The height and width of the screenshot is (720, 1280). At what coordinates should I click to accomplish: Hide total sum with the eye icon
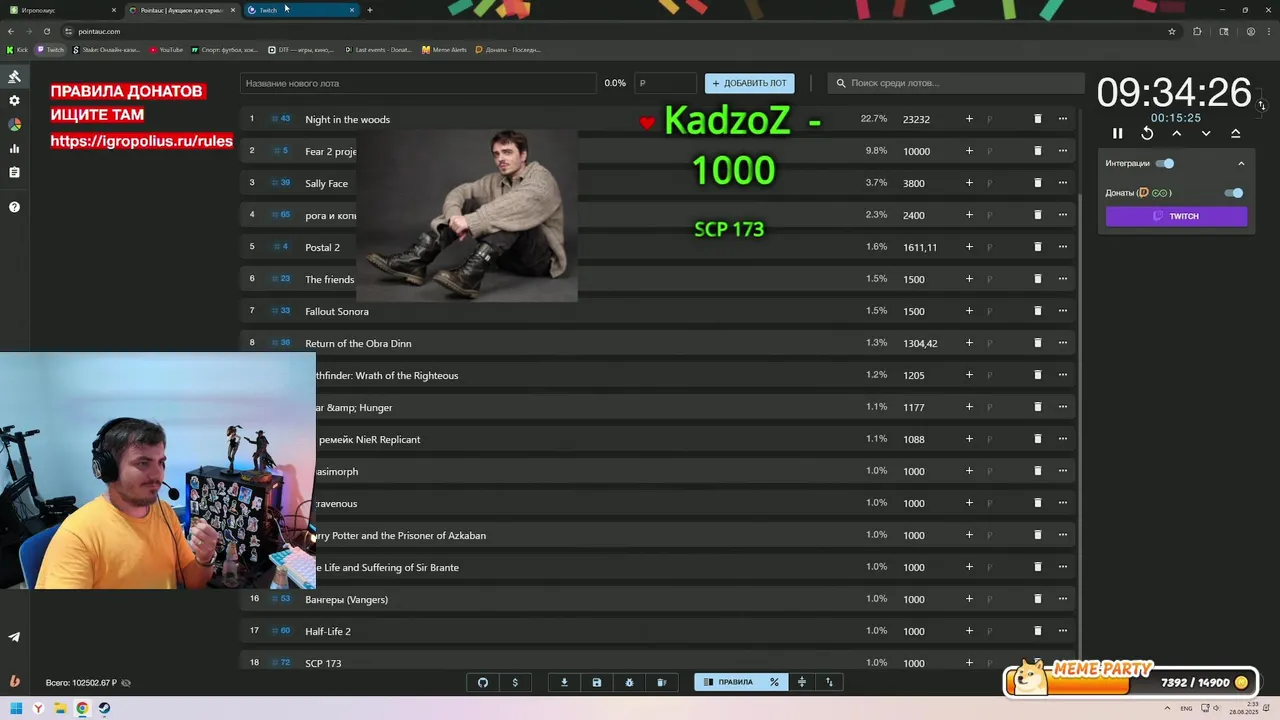[125, 683]
